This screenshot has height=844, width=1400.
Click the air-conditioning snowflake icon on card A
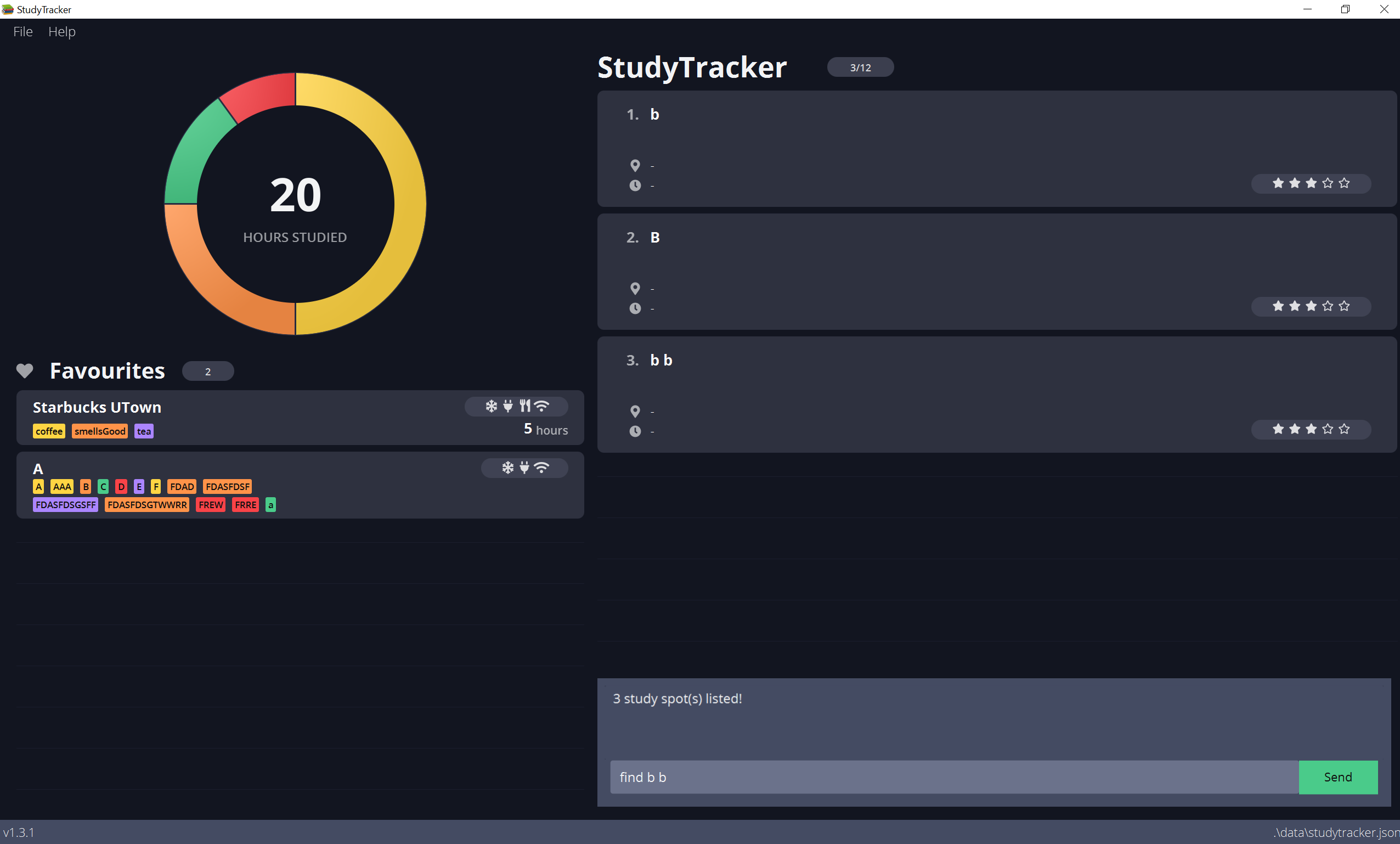[507, 467]
